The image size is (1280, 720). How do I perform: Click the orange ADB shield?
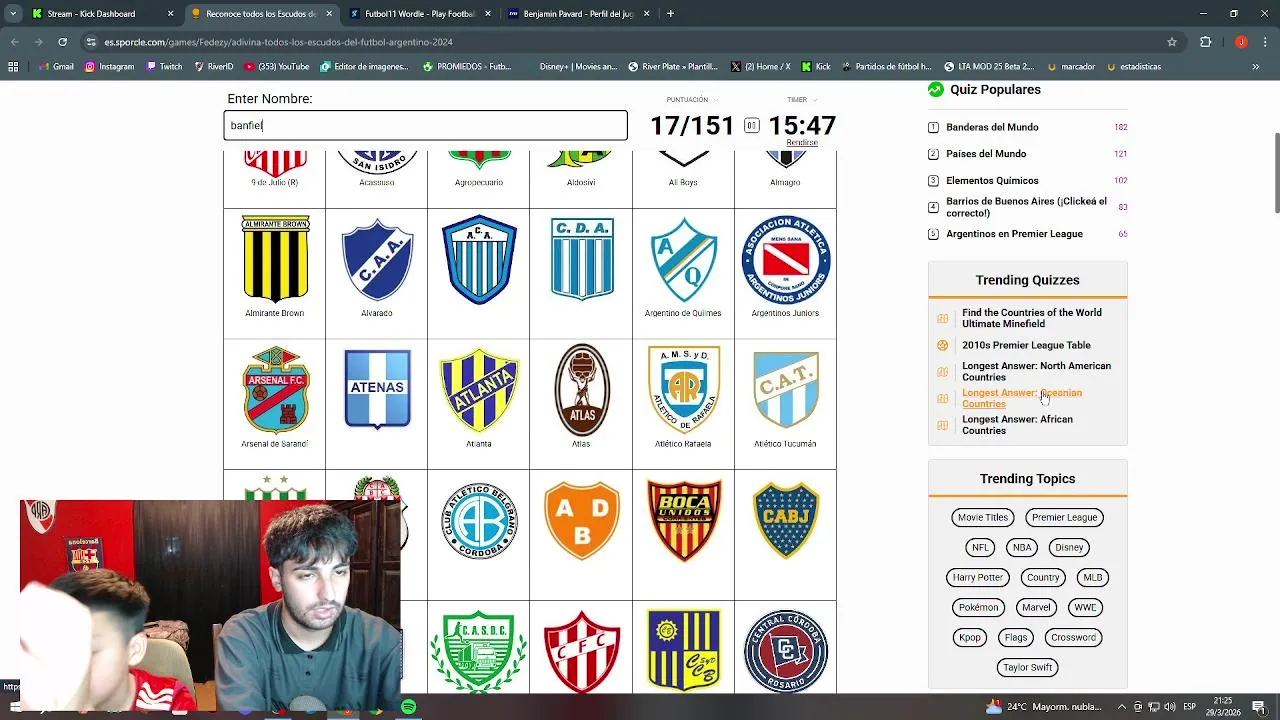(x=582, y=521)
